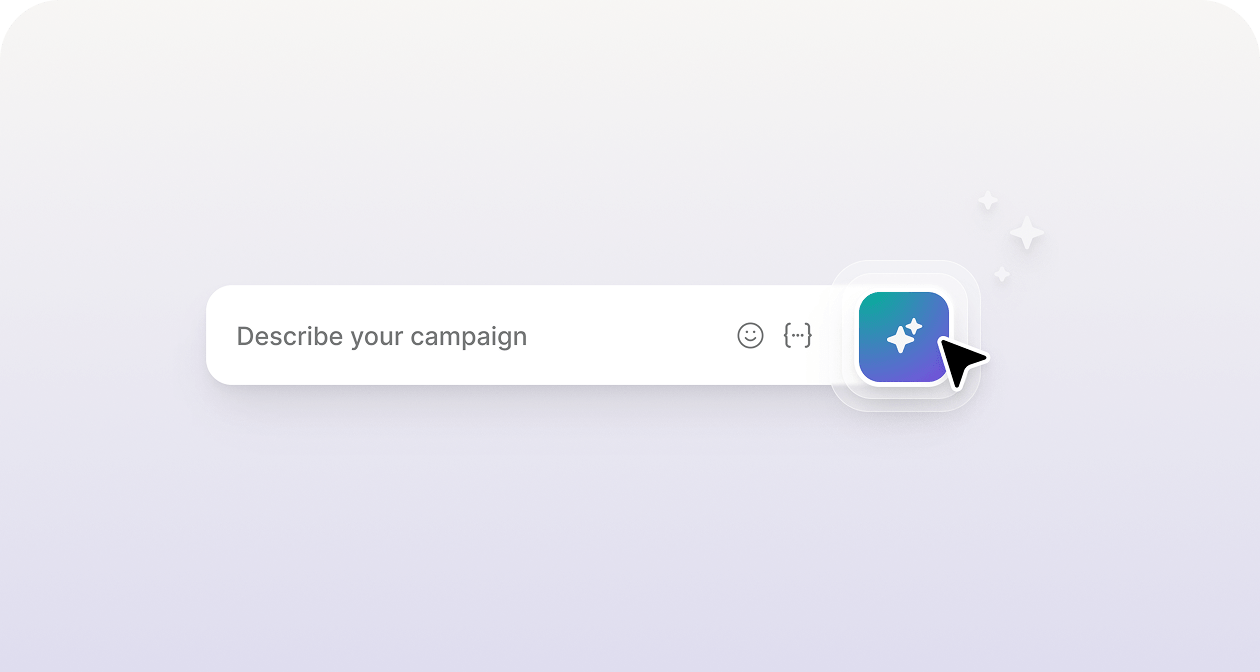Select the braces icon beside the smiley
Viewport: 1260px width, 672px height.
tap(797, 335)
